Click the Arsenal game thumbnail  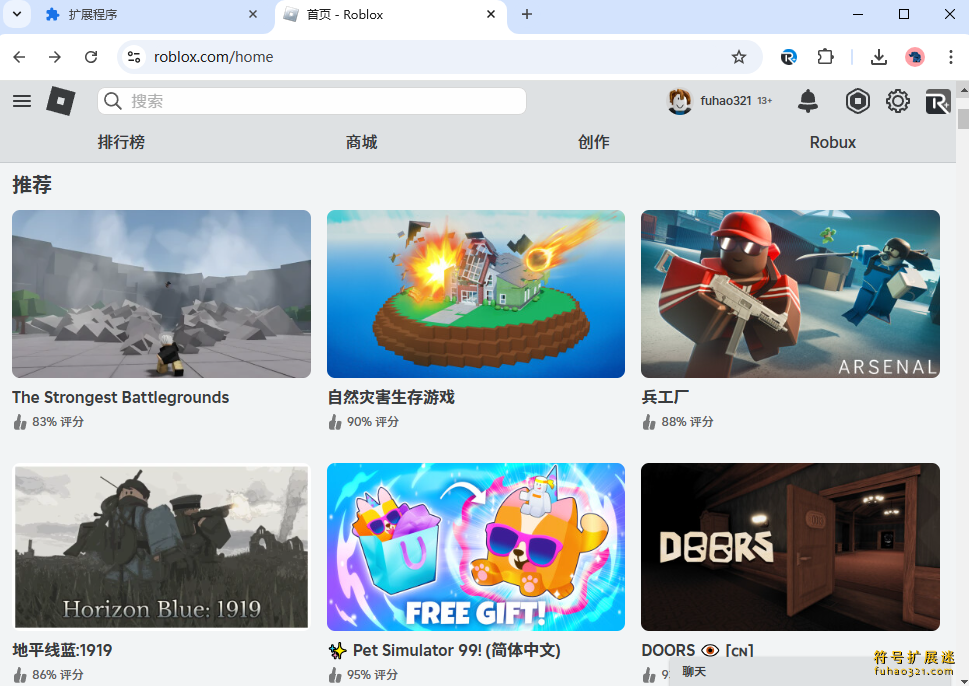point(790,294)
